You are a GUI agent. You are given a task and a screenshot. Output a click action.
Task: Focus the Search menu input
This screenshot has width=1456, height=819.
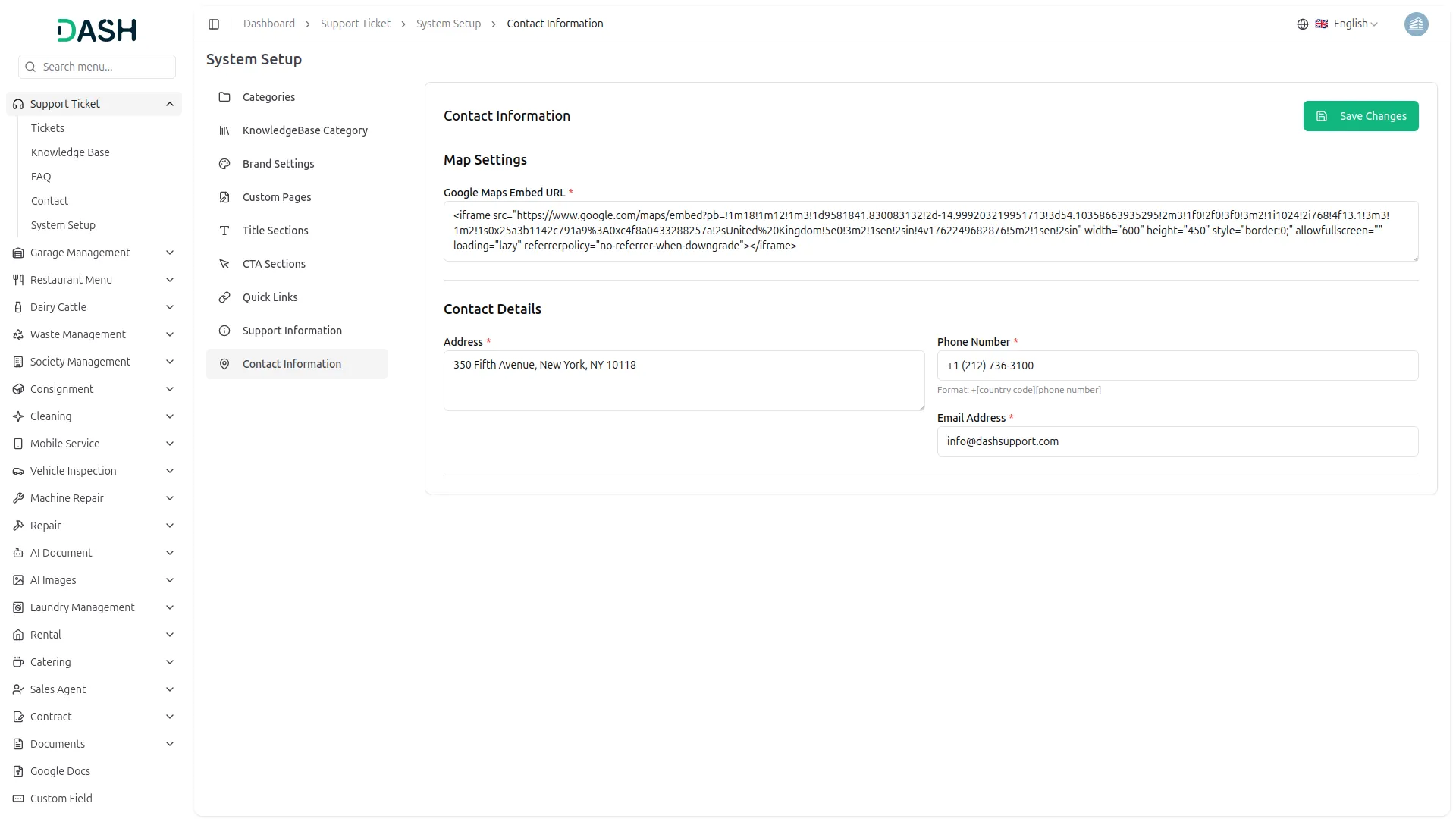(x=105, y=67)
